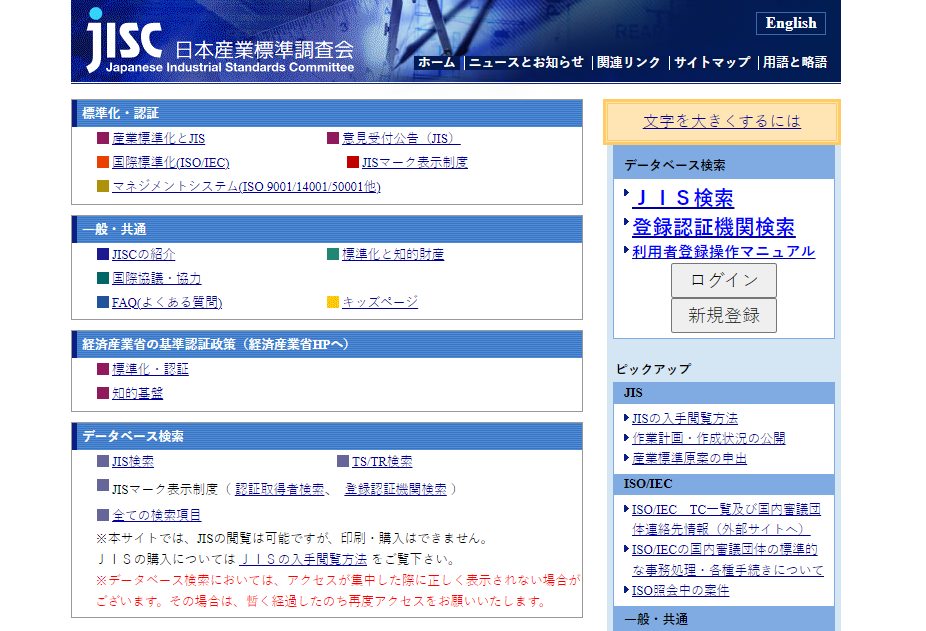Open 関連リンク in top navigation
This screenshot has width=926, height=631.
(628, 62)
